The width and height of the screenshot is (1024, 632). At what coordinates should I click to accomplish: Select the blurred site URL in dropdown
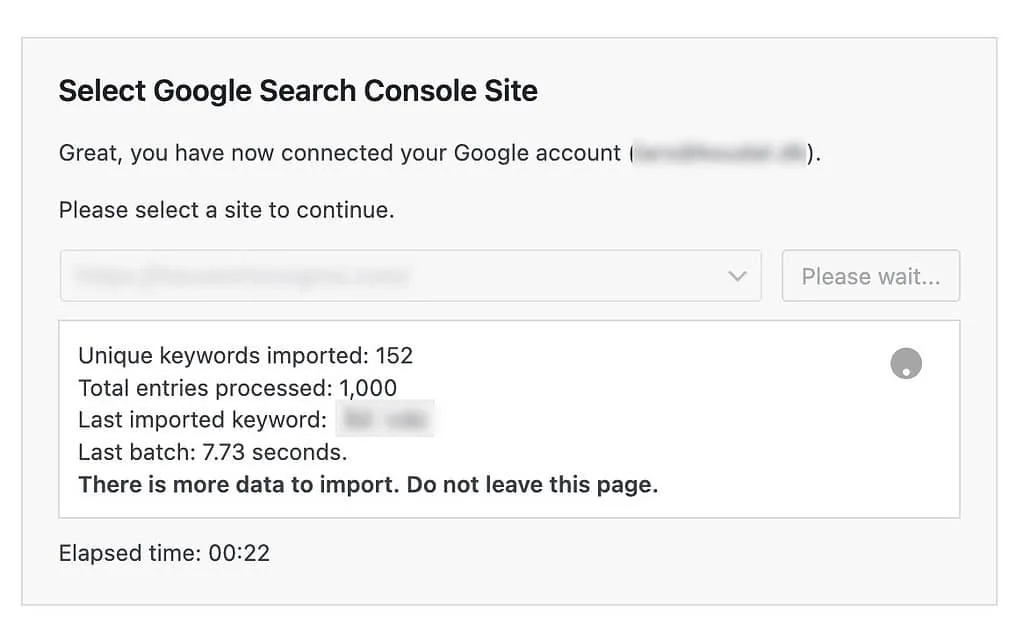[x=242, y=276]
